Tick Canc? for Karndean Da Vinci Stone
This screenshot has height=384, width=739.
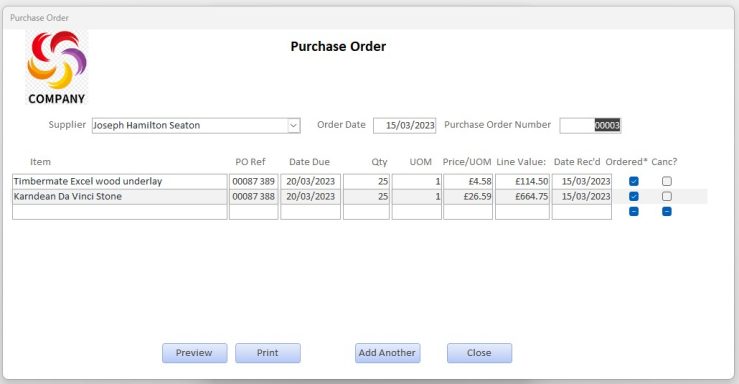click(666, 196)
